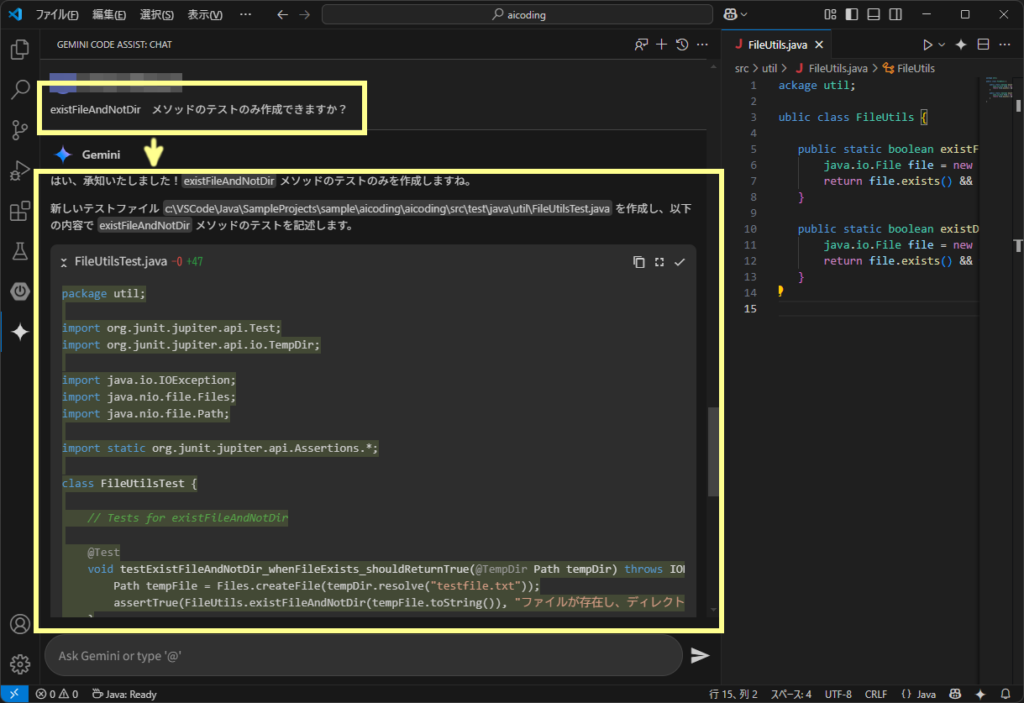Open the Extensions view

pos(20,210)
